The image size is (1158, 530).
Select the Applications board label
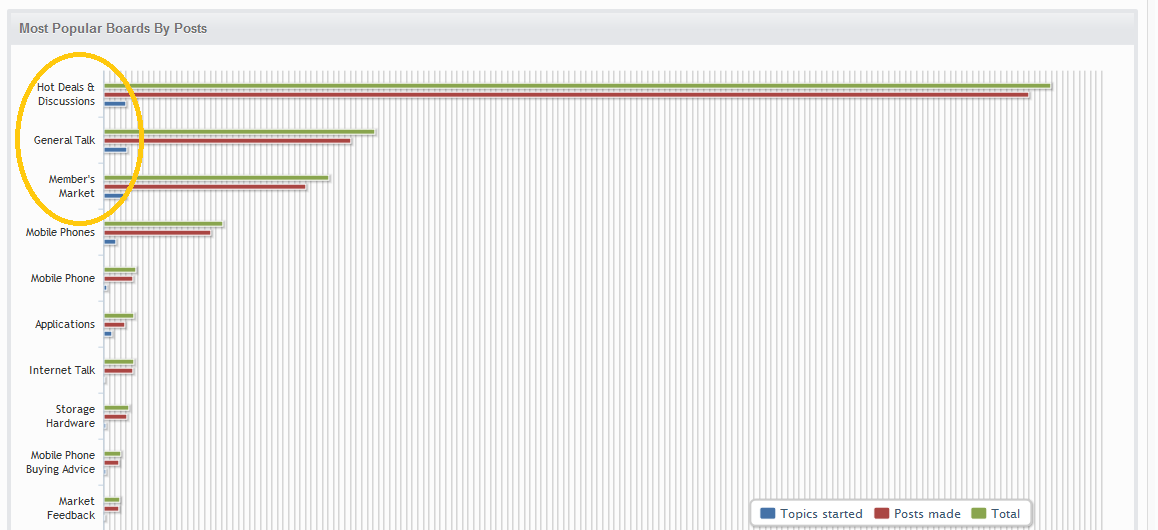click(65, 324)
